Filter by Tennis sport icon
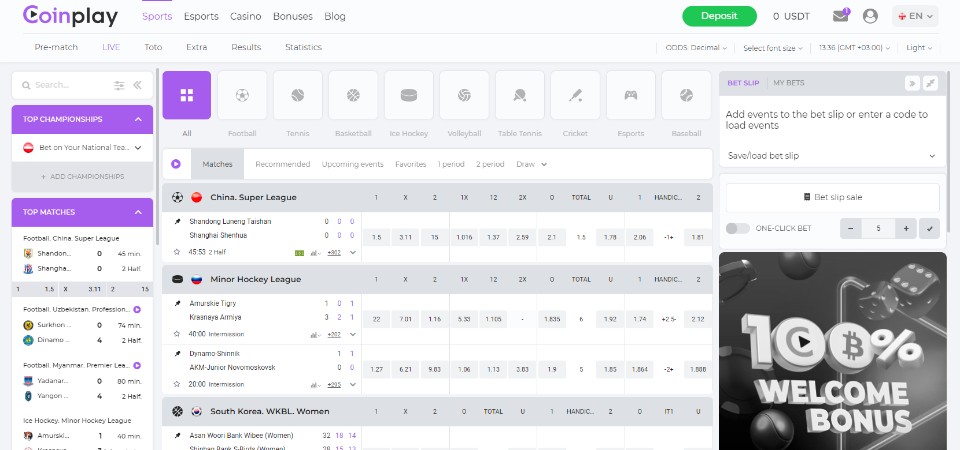This screenshot has height=450, width=960. 298,95
